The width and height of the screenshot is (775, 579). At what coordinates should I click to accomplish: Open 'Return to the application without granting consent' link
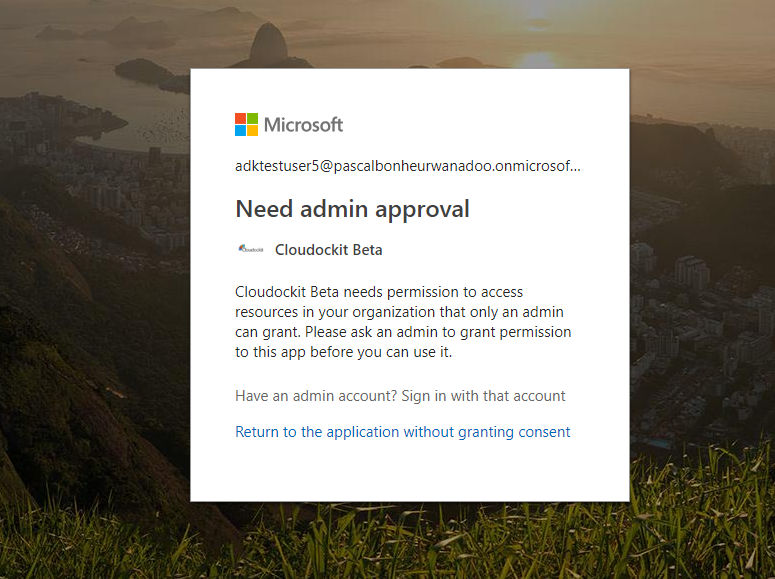(x=402, y=432)
